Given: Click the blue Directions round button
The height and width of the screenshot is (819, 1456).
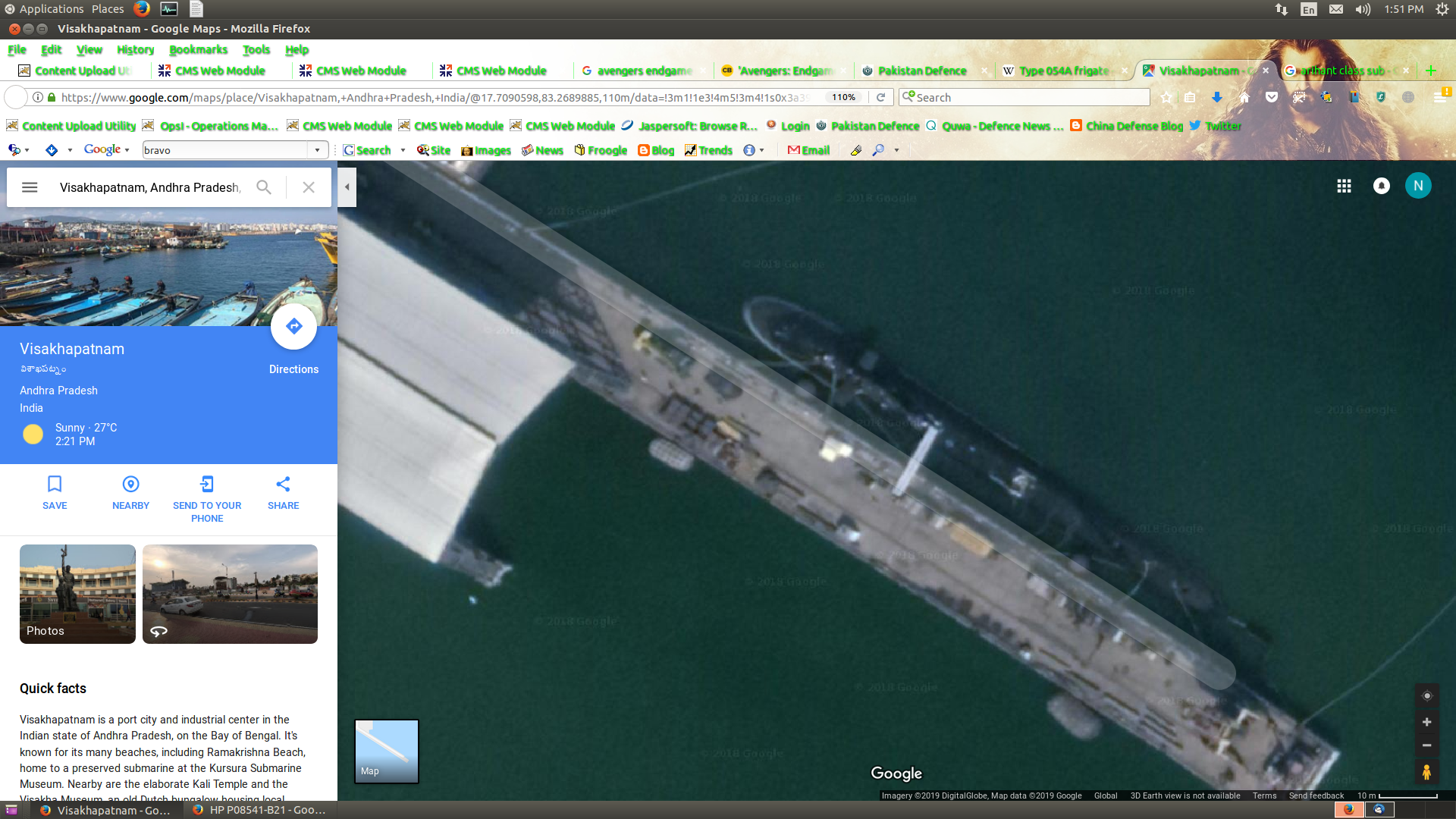Looking at the screenshot, I should click(x=293, y=327).
